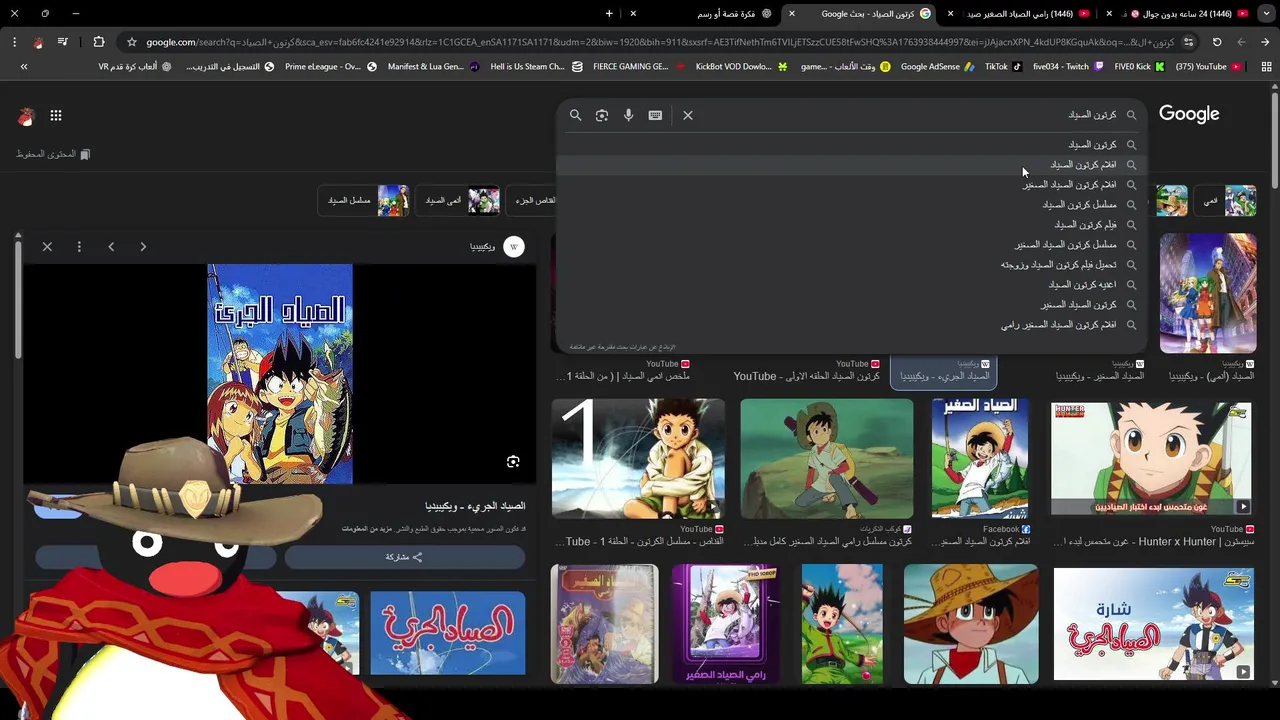
Task: Reload the page
Action: click(1217, 42)
